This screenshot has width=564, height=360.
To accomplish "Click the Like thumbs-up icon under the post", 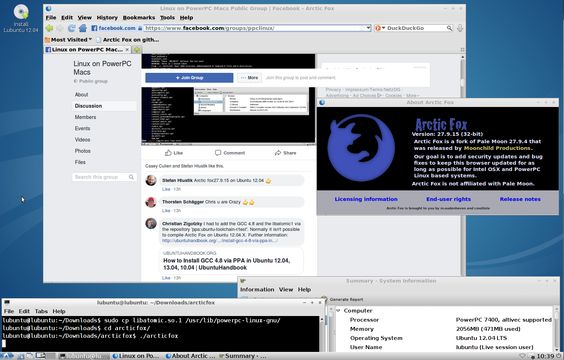I will point(168,153).
